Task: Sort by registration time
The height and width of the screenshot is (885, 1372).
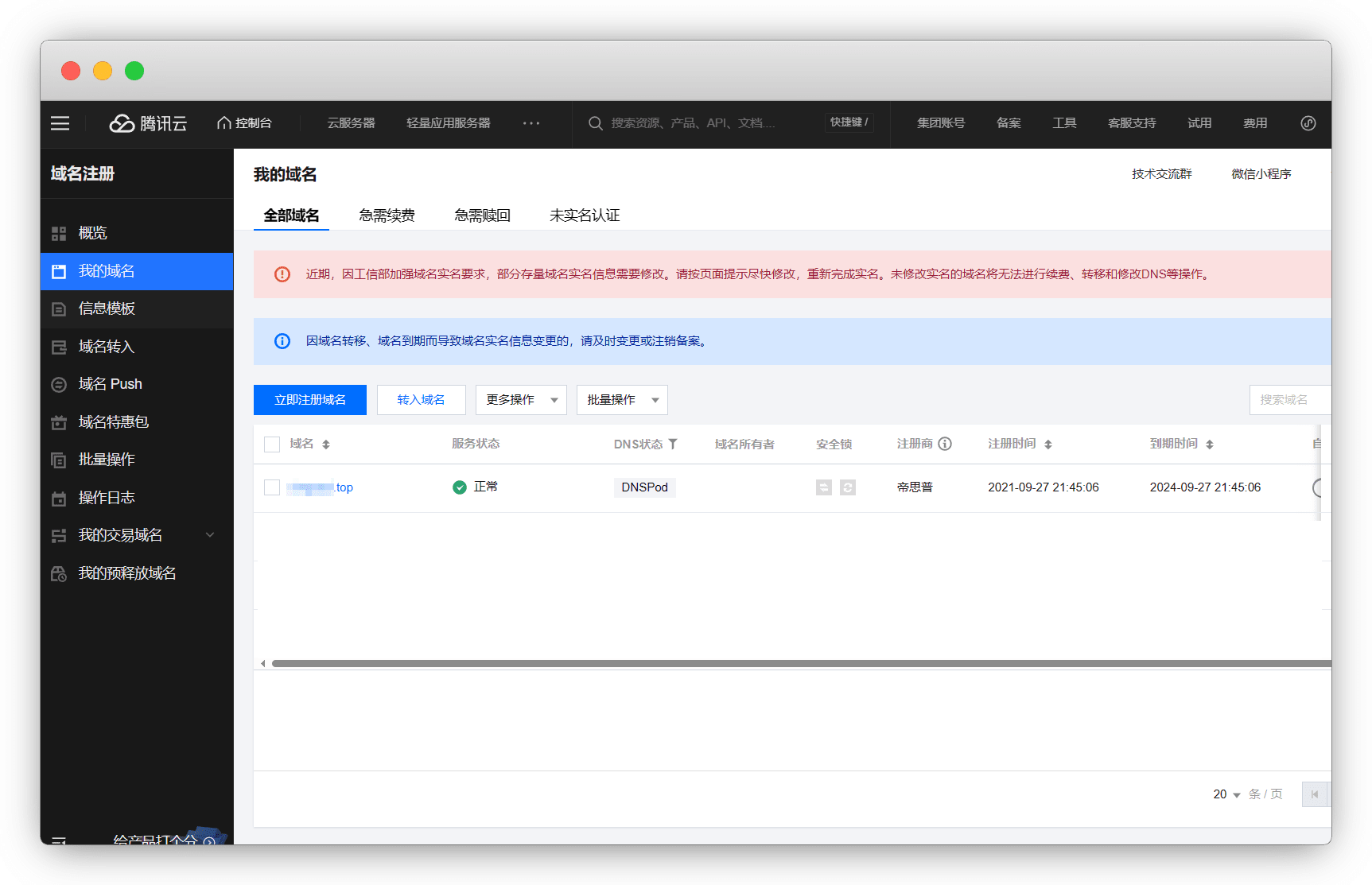Action: (1048, 444)
